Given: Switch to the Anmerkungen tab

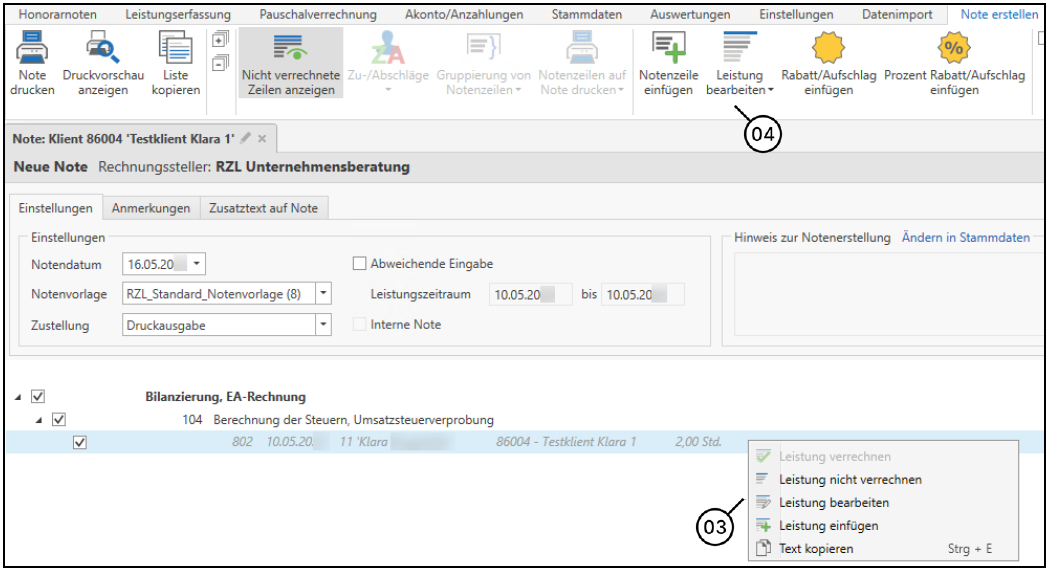Looking at the screenshot, I should click(x=151, y=208).
